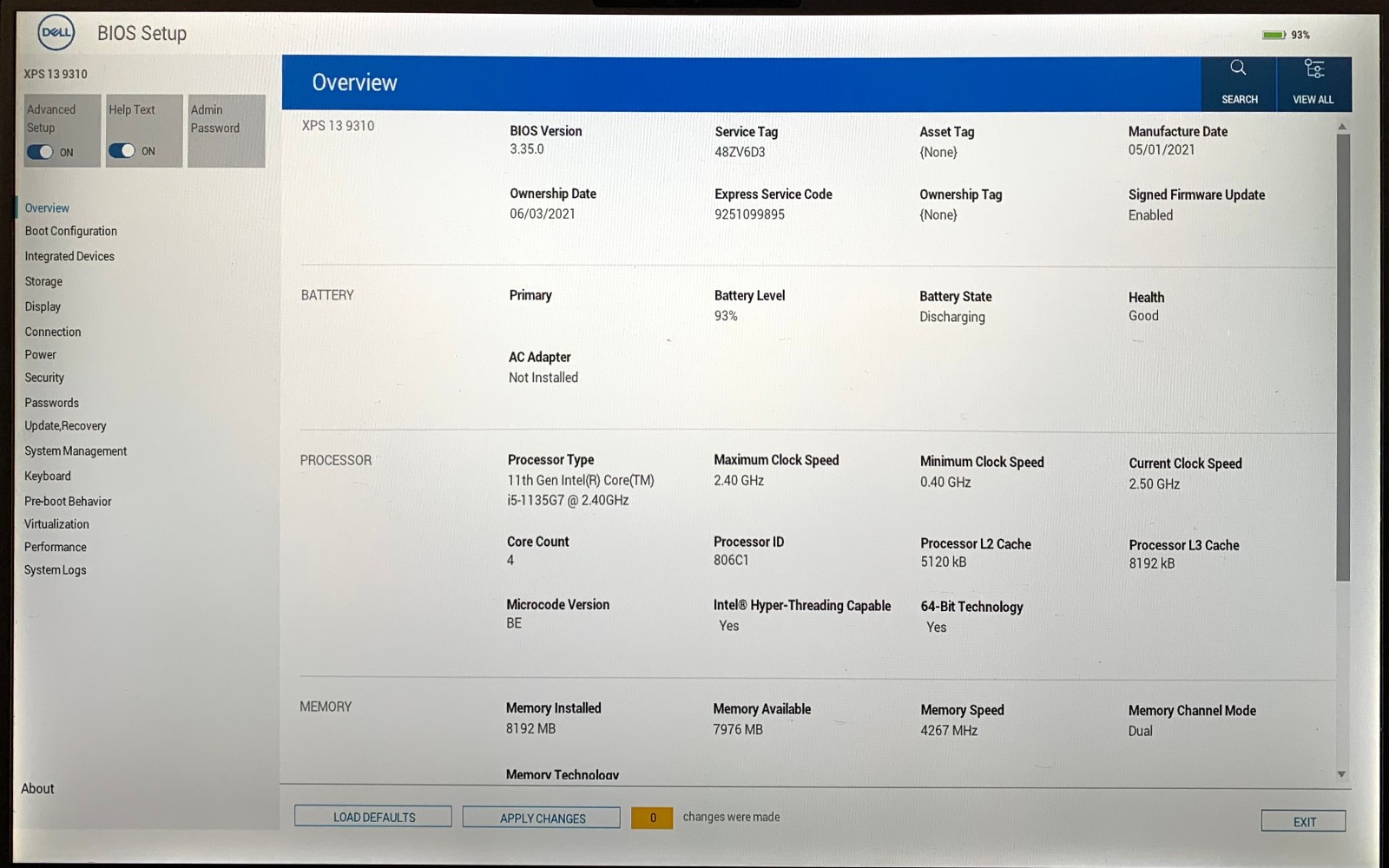Viewport: 1389px width, 868px height.
Task: Click AC Adapter Not Installed value
Action: tap(543, 378)
